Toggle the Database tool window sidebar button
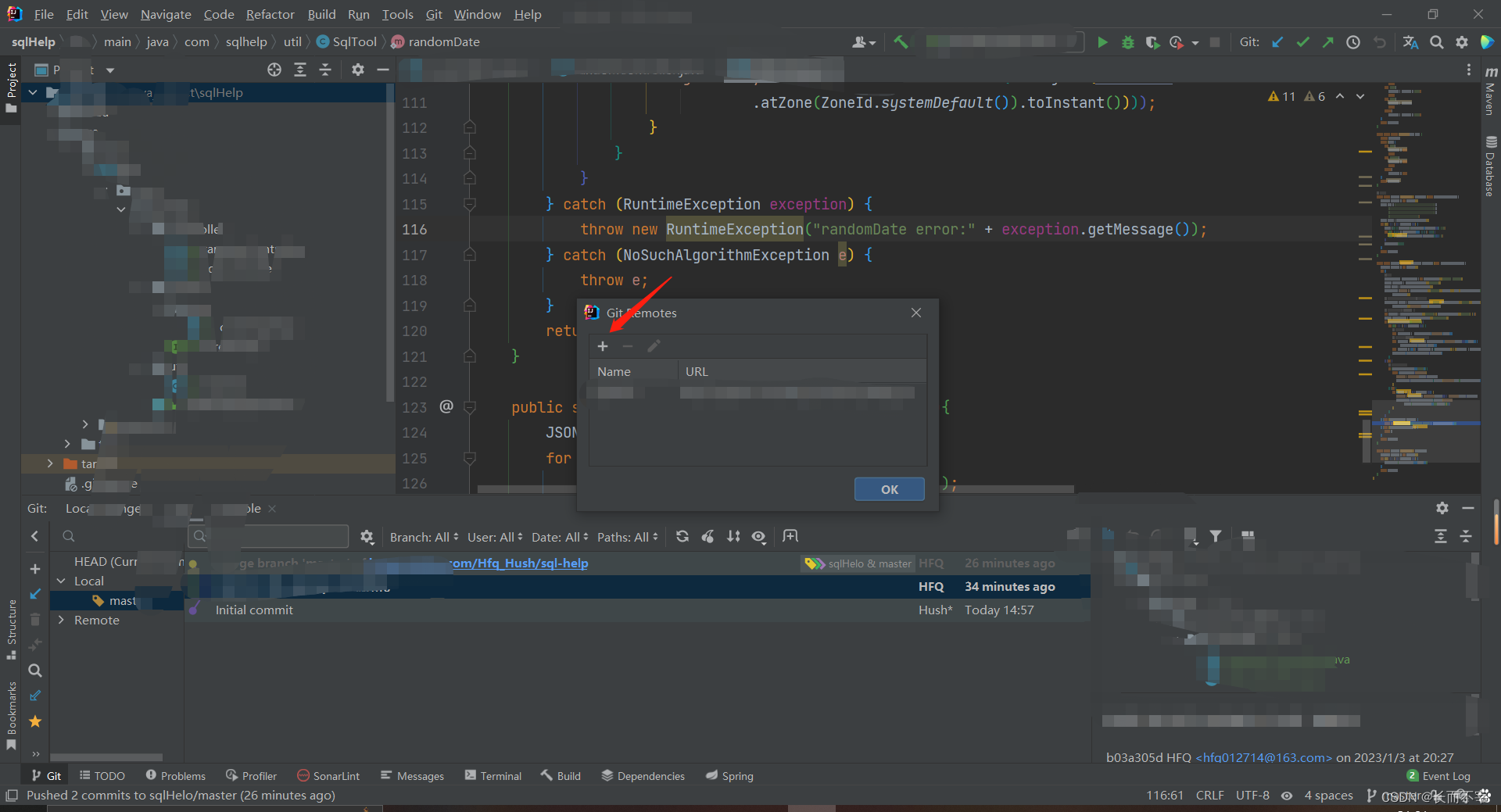This screenshot has width=1501, height=812. pyautogui.click(x=1490, y=166)
